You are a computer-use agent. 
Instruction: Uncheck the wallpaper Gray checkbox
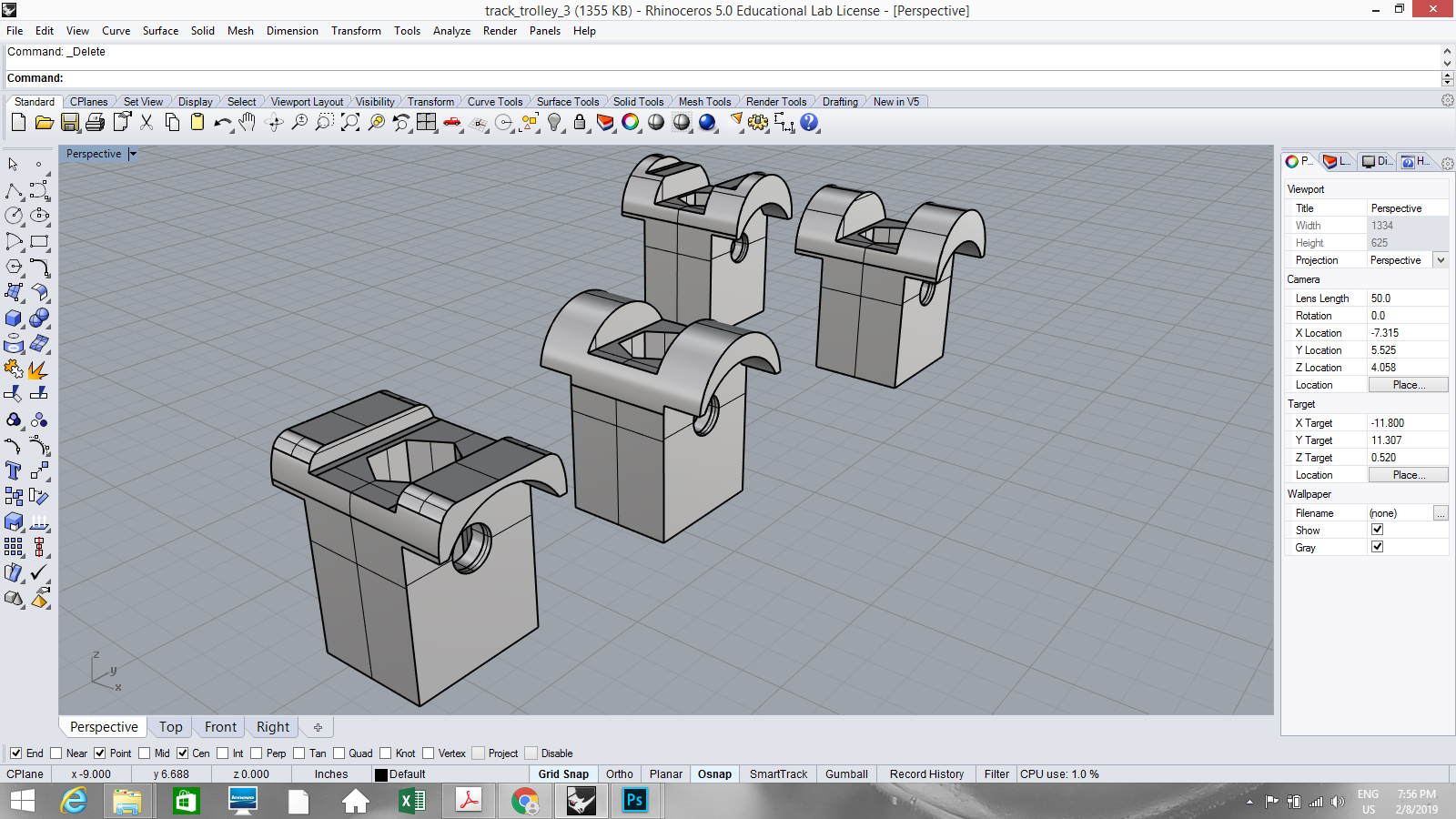1377,547
